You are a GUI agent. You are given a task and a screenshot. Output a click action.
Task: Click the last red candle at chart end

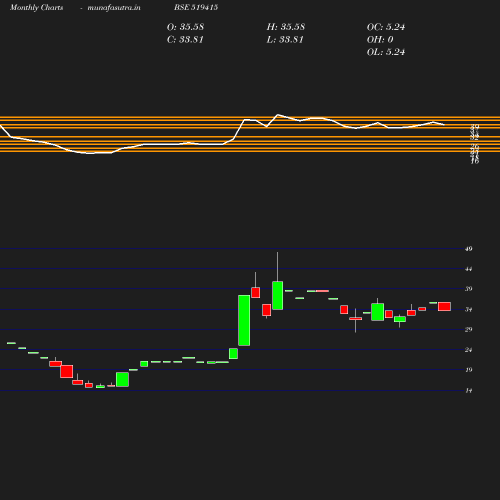coord(444,306)
